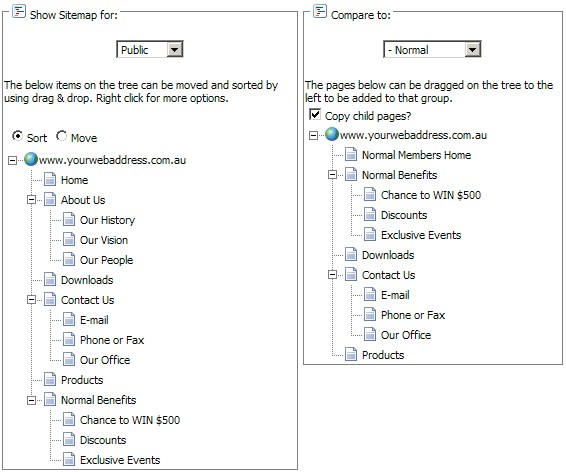The image size is (566, 472).
Task: Select Downloads page in the left tree
Action: [x=87, y=280]
